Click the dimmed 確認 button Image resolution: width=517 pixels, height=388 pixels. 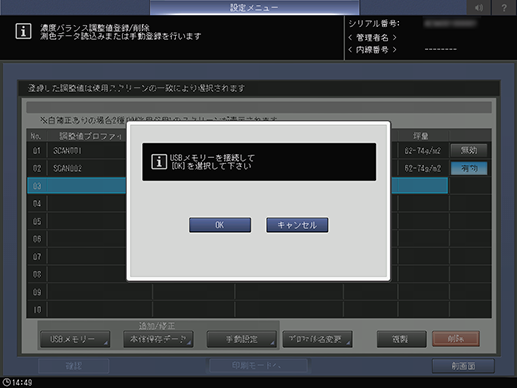click(74, 366)
